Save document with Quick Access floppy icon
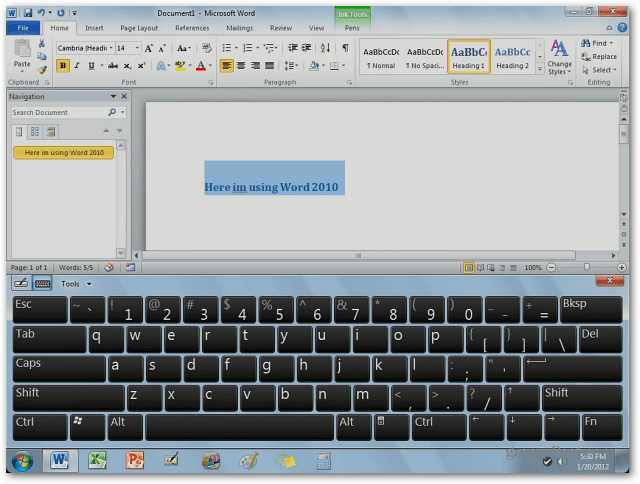The image size is (640, 484). [28, 13]
